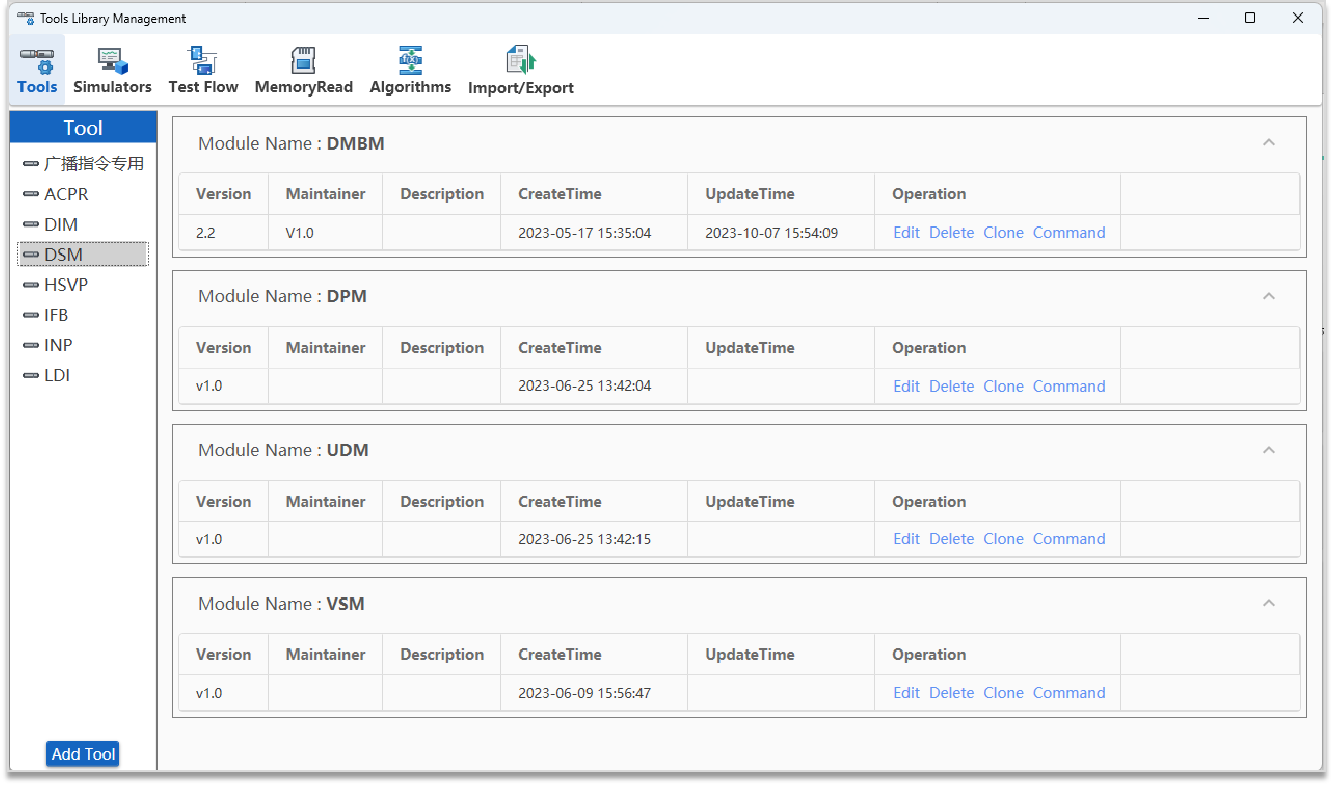
Task: Collapse the DPM module panel
Action: 1268,296
